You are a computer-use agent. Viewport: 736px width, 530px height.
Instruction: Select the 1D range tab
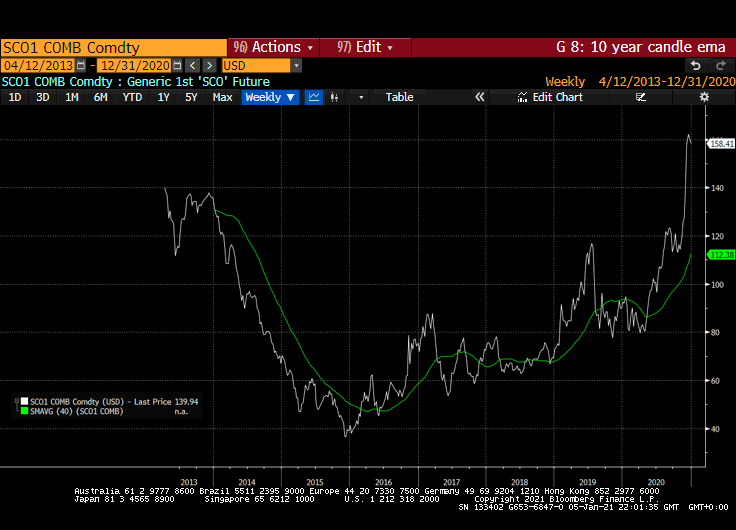(x=15, y=97)
